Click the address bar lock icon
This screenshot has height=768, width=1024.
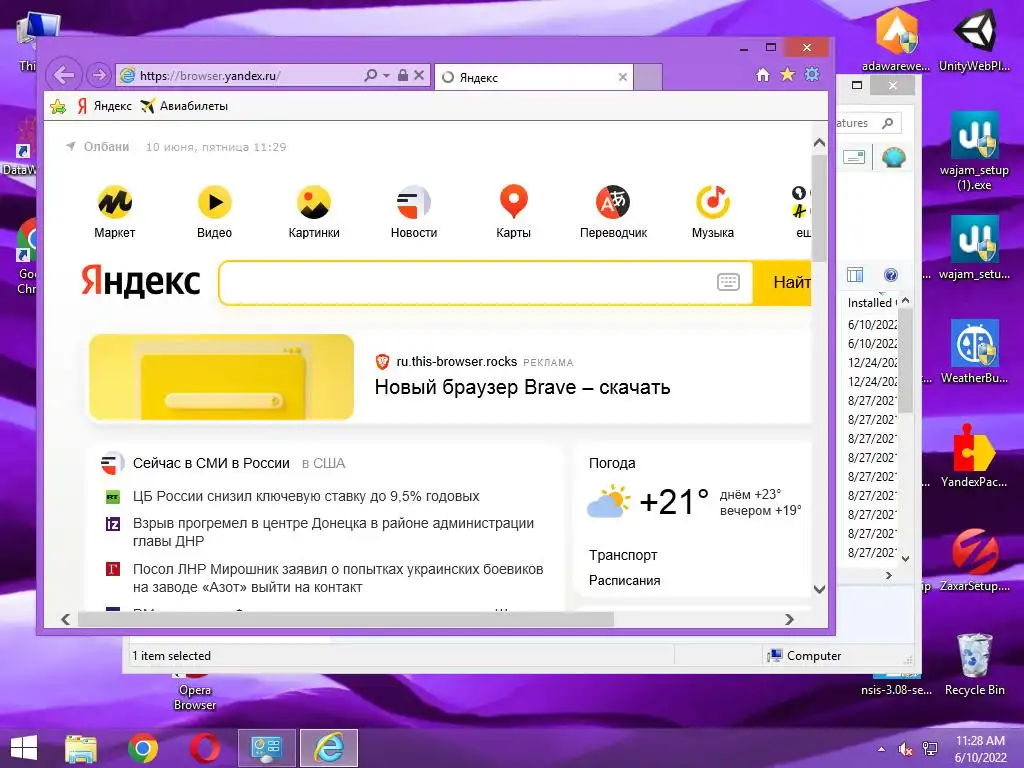403,76
